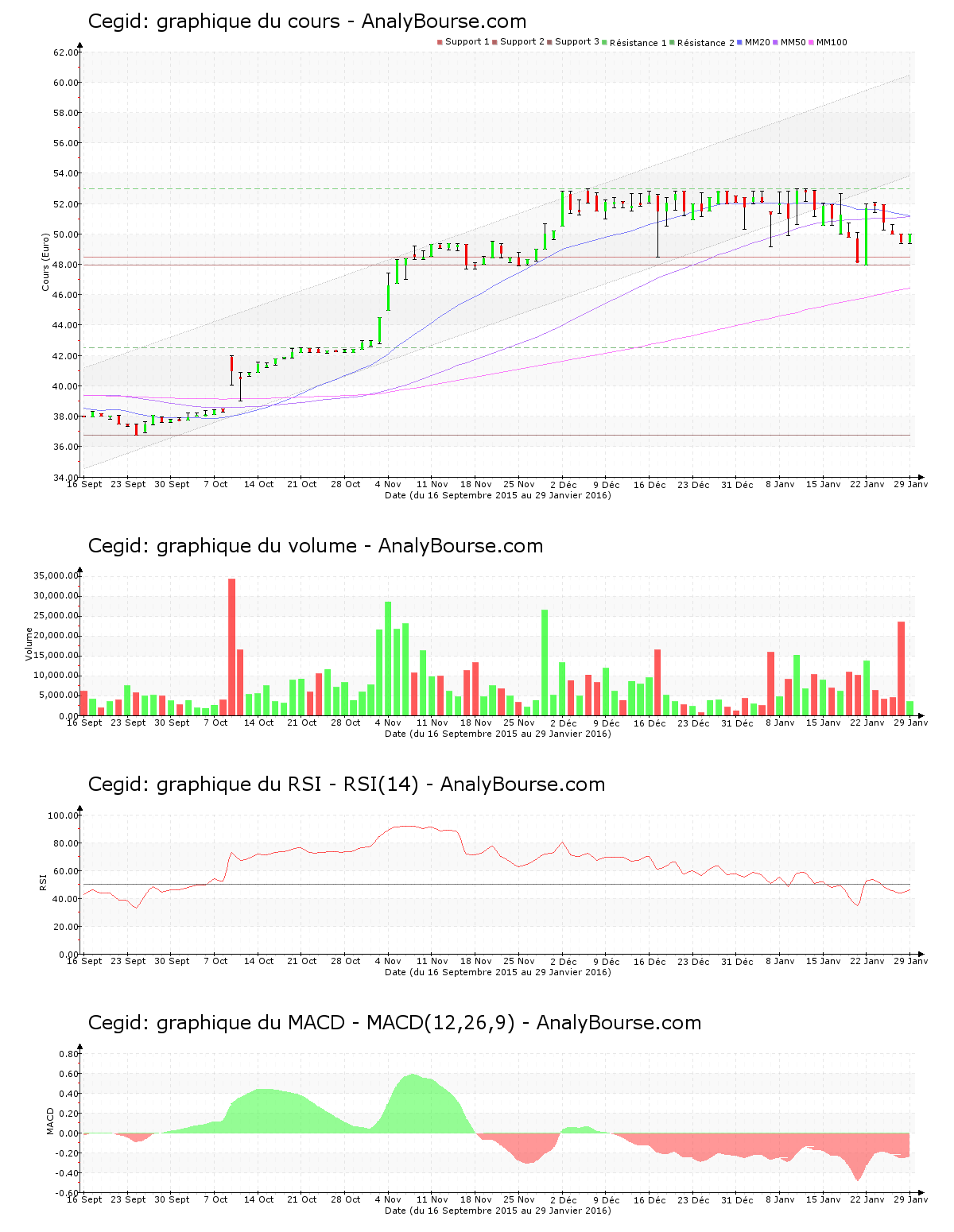Select the 'Résistance 1' legend label

[638, 43]
